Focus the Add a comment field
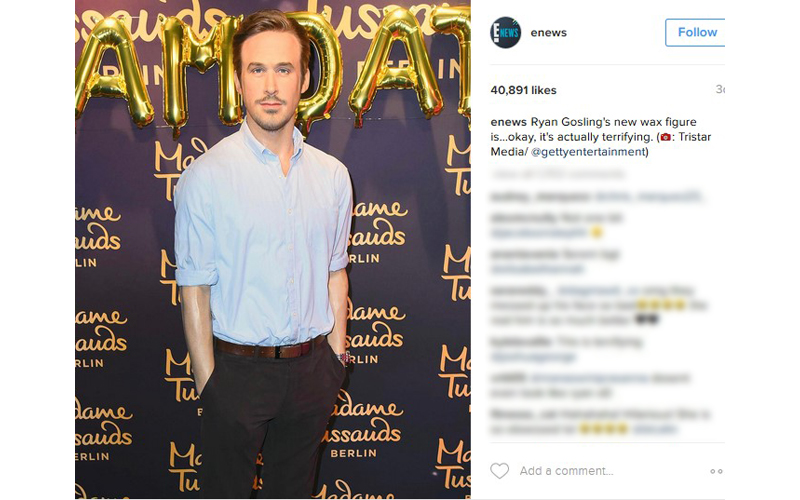800x500 pixels. point(566,471)
